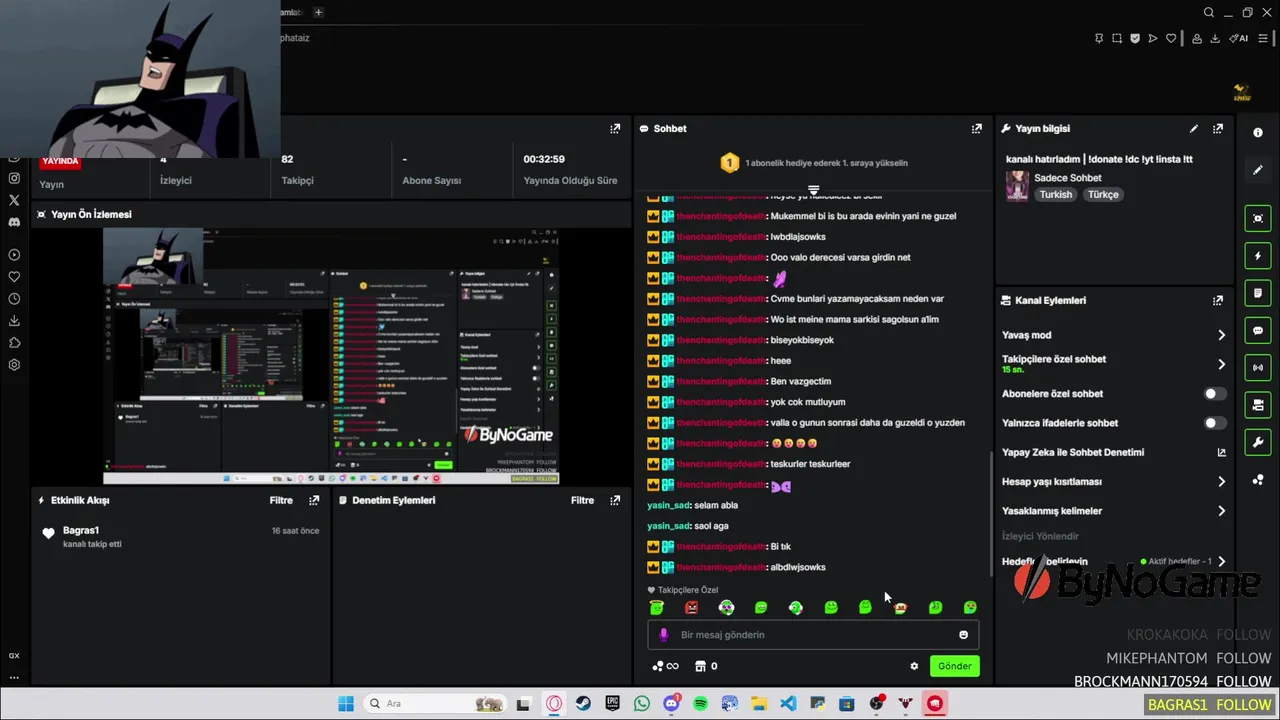Screen dimensions: 1280x720
Task: Open WhatsApp from the Windows taskbar
Action: 641,704
